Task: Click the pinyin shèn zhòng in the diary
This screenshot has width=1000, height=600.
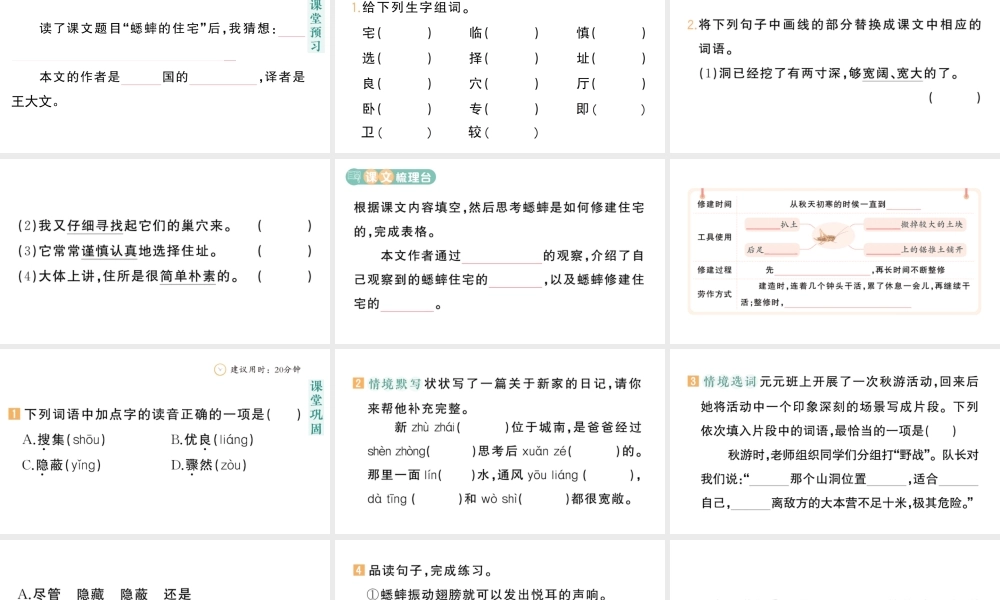Action: [395, 451]
